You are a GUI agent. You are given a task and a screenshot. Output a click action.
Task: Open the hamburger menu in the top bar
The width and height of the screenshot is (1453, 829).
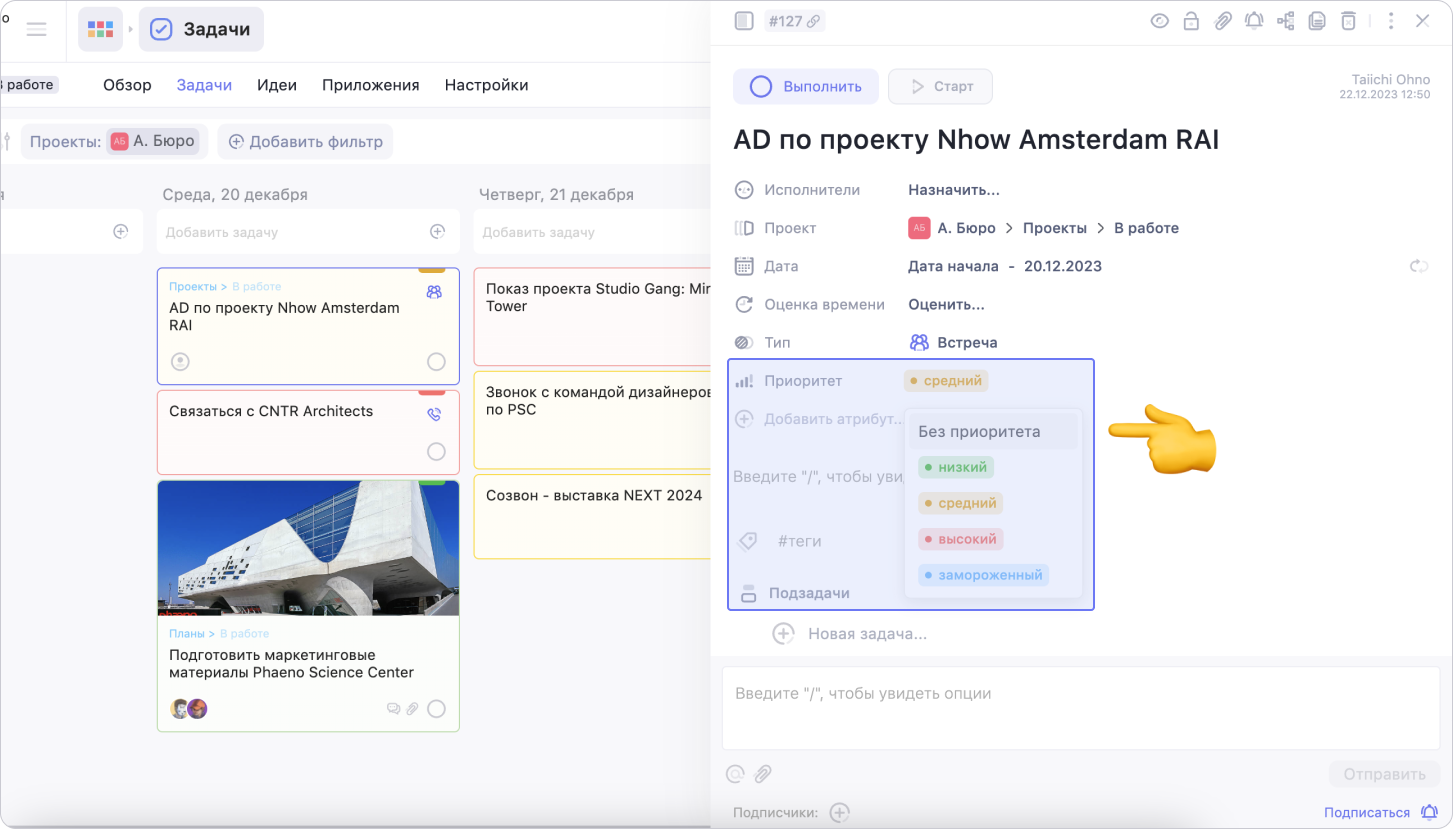click(x=37, y=29)
